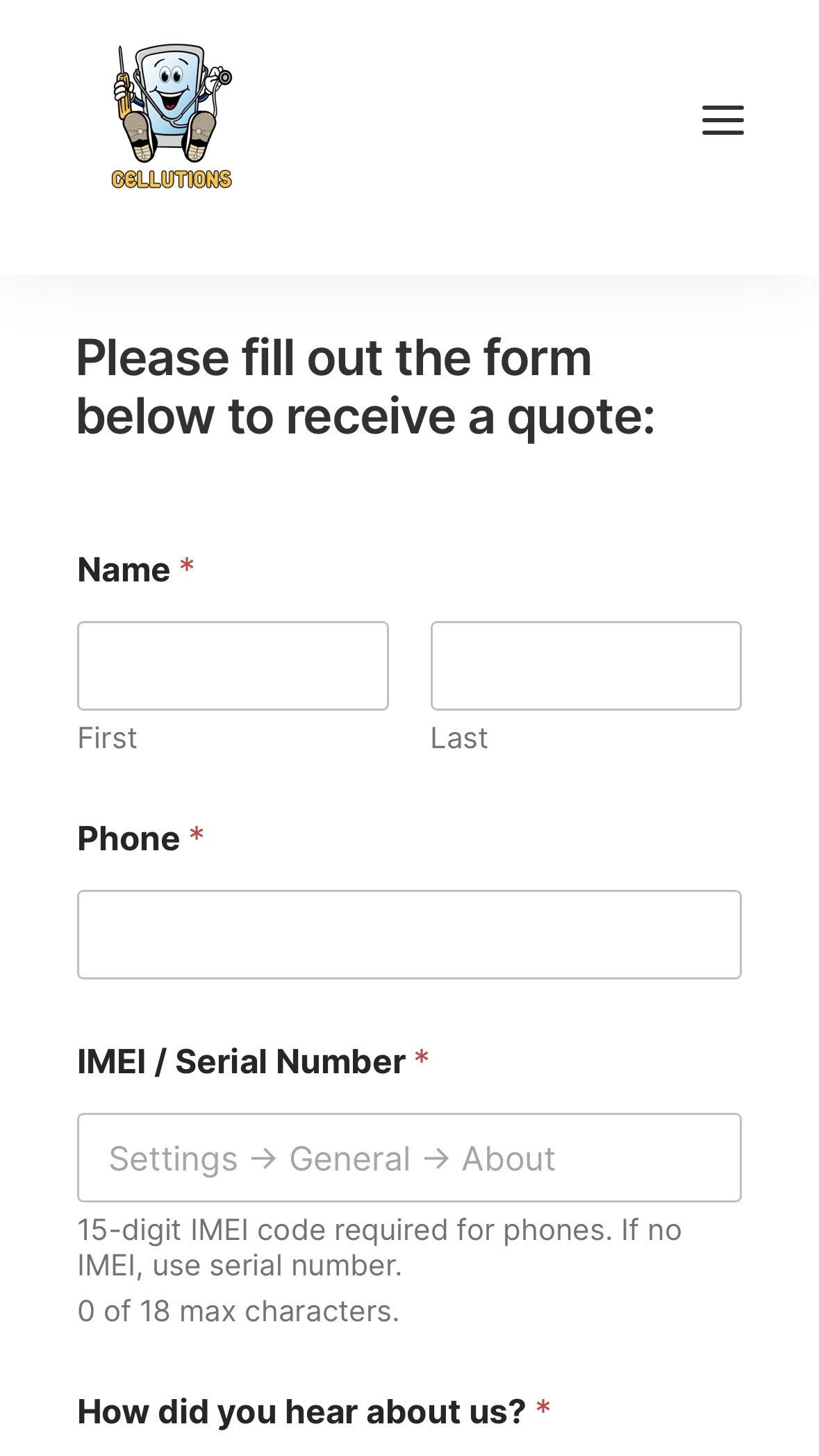Click the asterisk after 'How did you hear about us?'
The image size is (819, 1456).
(x=543, y=1409)
